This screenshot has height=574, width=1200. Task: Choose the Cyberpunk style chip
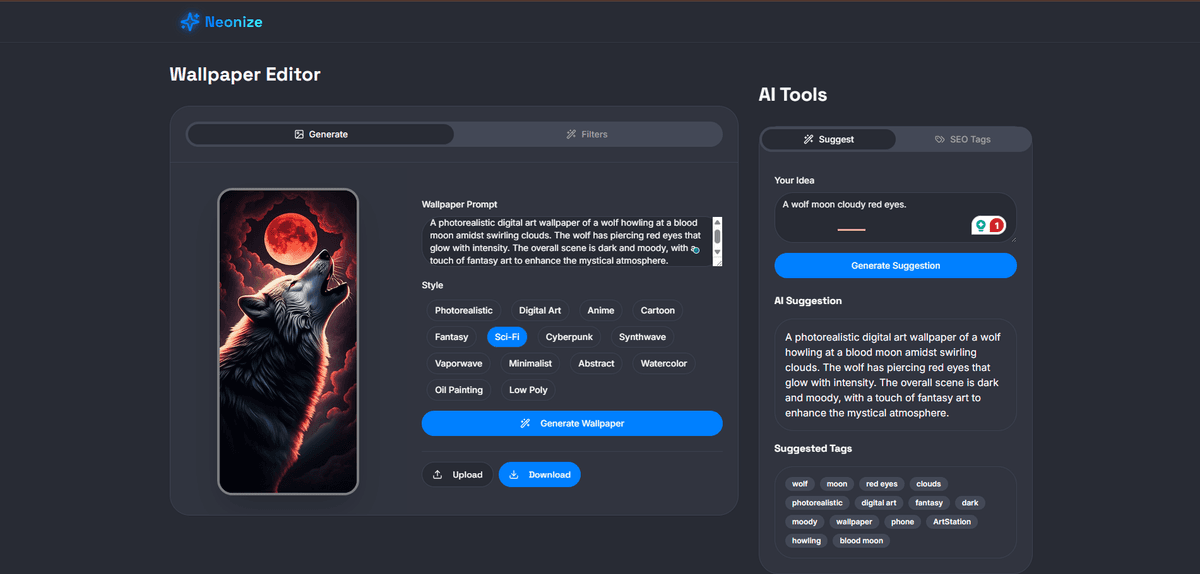click(569, 337)
